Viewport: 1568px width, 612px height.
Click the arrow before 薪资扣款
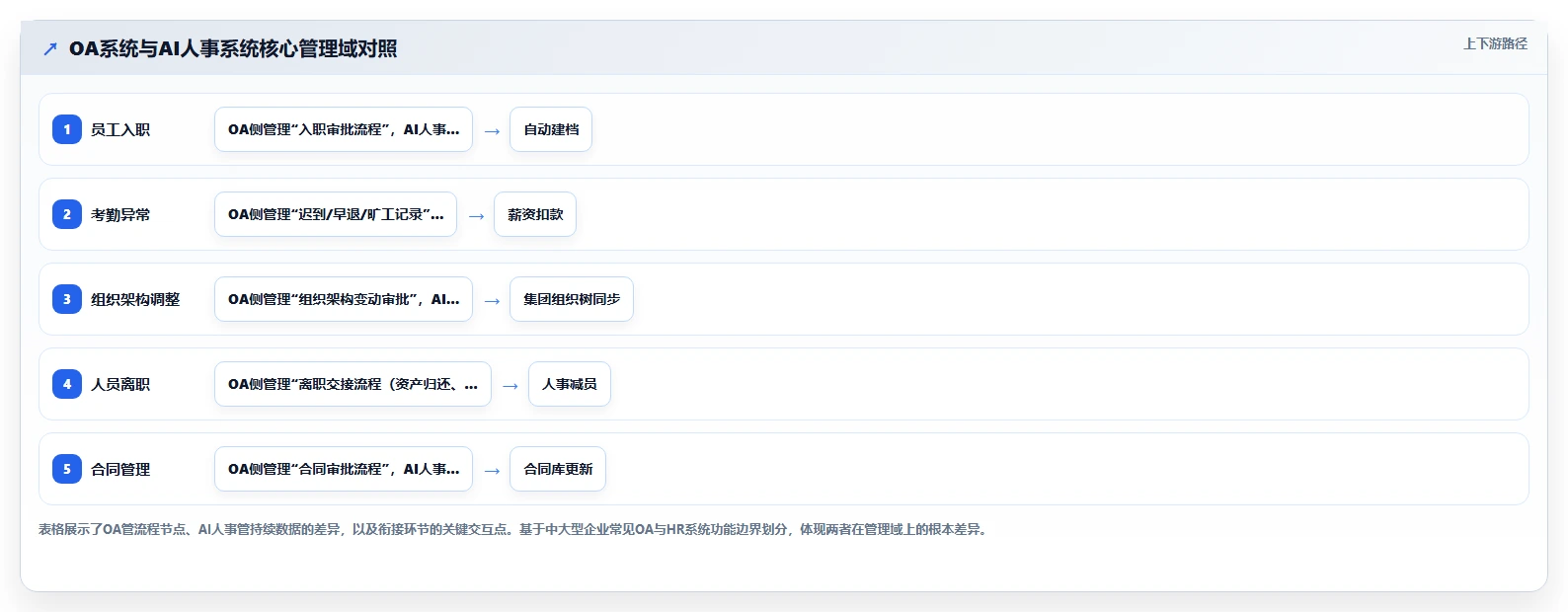pyautogui.click(x=476, y=215)
